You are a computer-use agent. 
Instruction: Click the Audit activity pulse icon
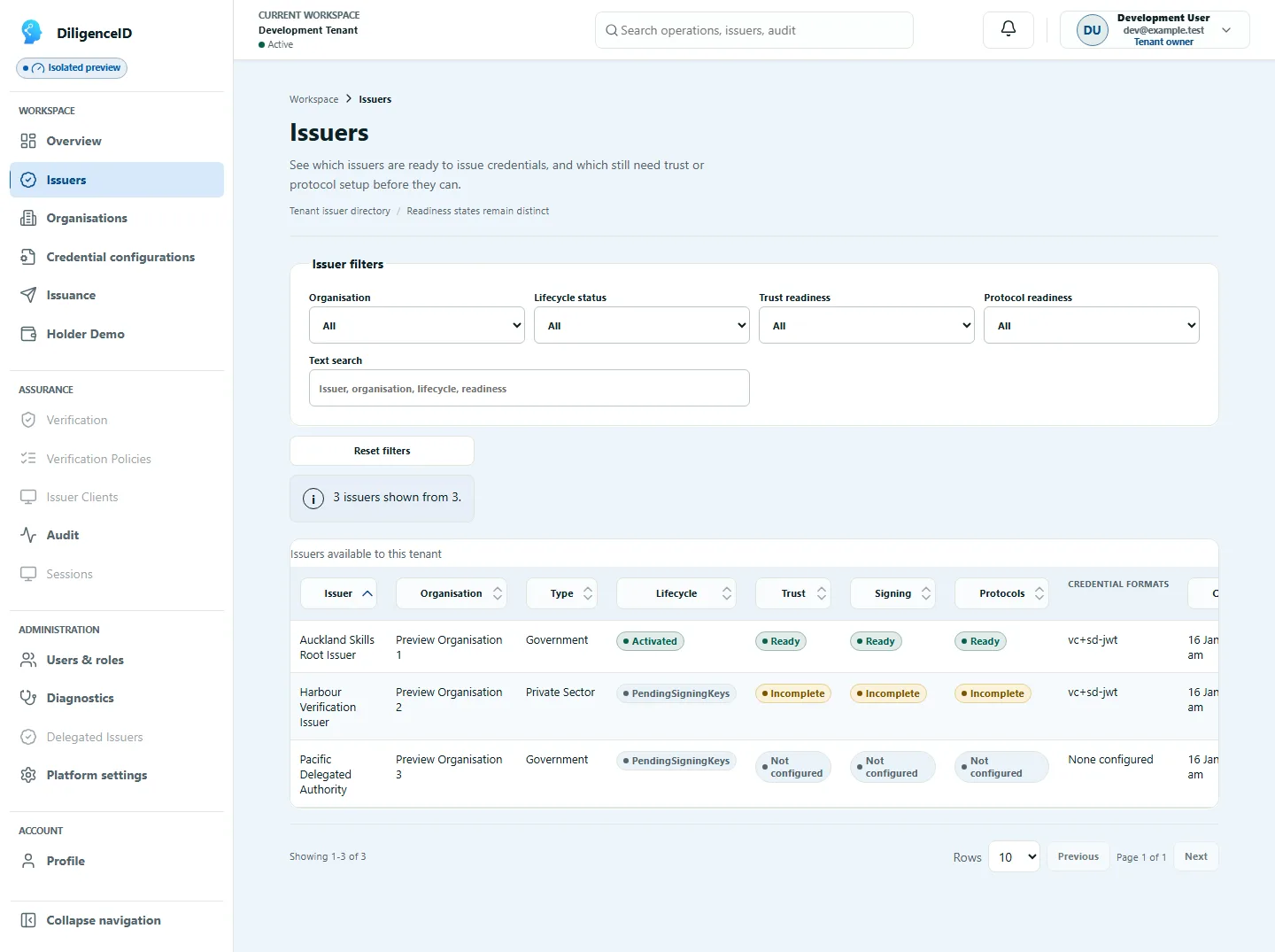click(x=28, y=535)
